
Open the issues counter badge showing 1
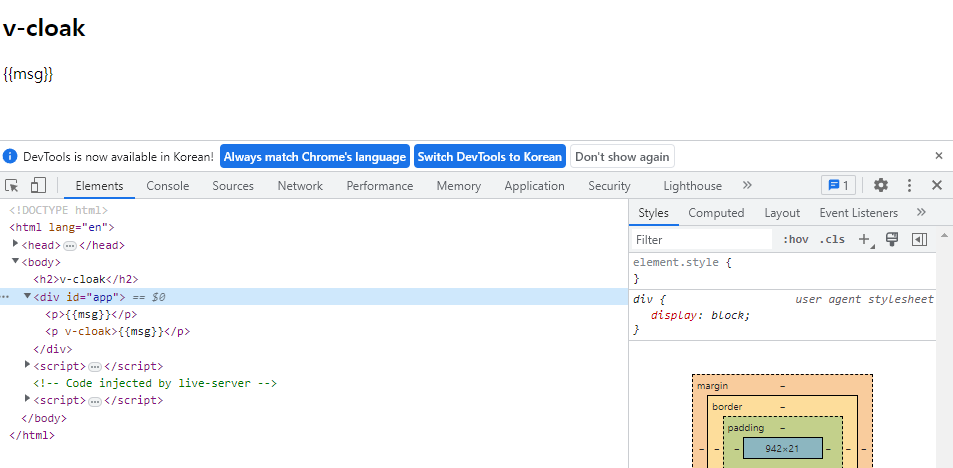point(838,185)
